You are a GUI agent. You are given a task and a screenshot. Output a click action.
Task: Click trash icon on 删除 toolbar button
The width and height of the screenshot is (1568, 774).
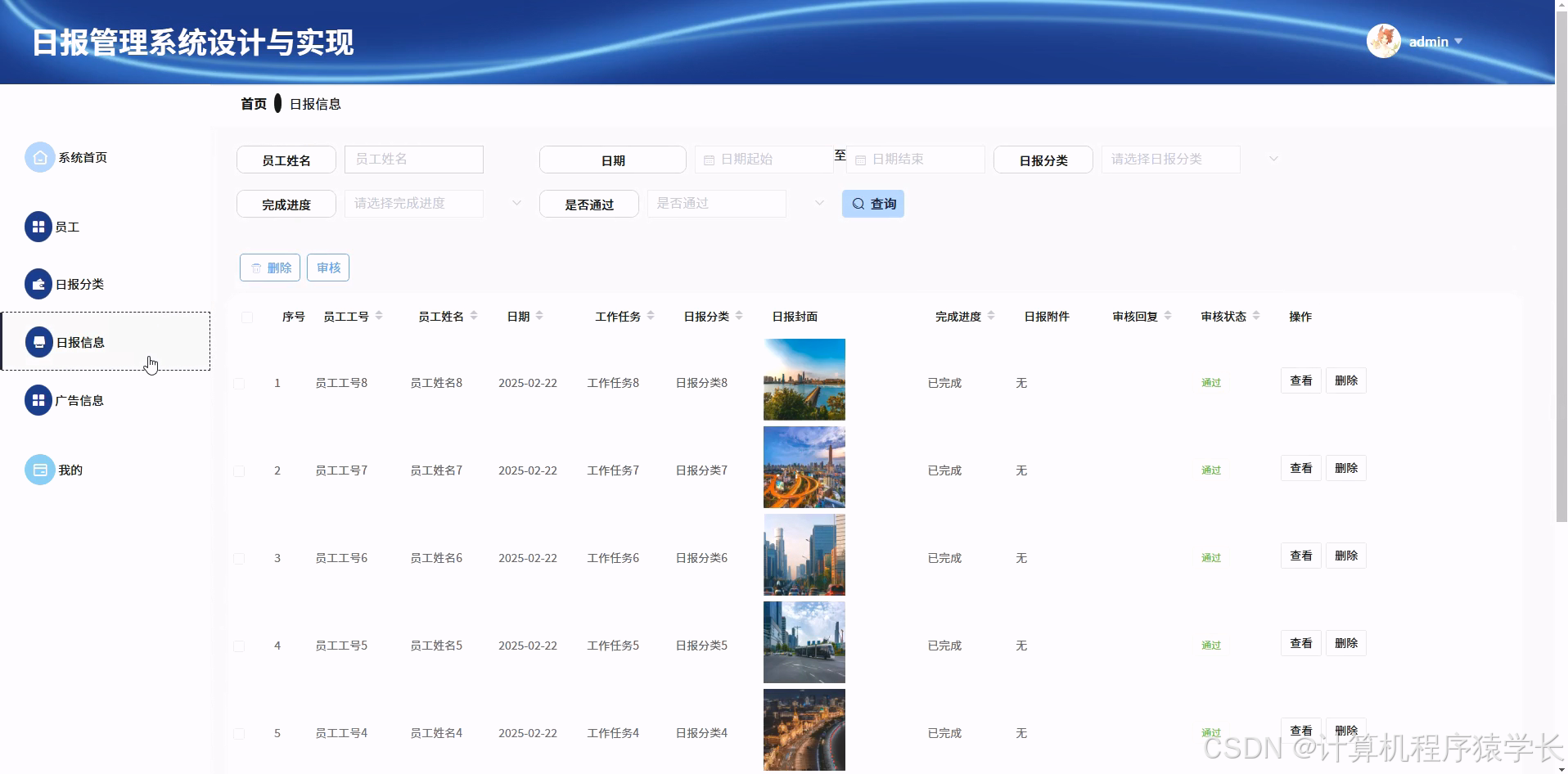256,268
